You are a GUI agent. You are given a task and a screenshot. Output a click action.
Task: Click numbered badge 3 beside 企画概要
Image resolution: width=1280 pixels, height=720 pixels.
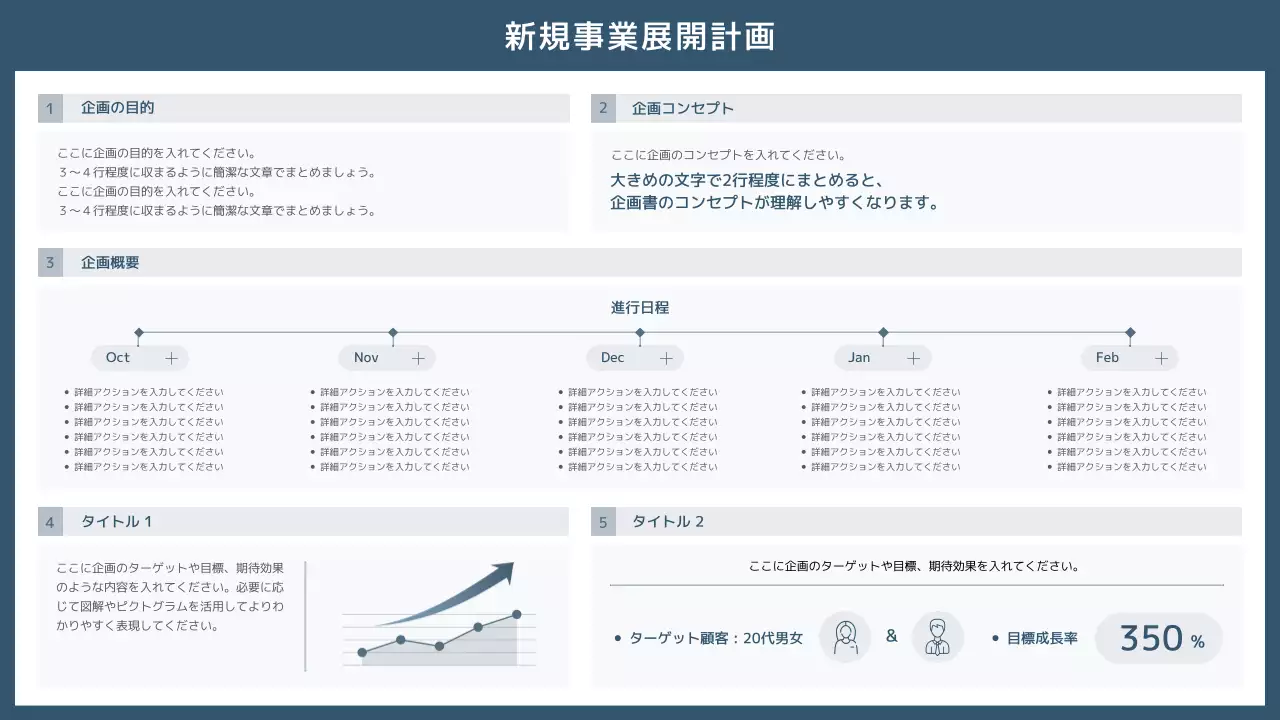(x=50, y=262)
